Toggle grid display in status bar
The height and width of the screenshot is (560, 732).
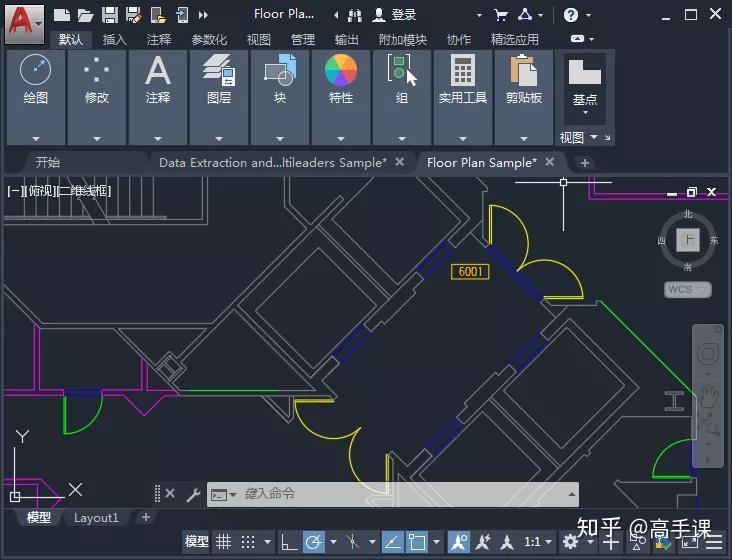click(x=224, y=542)
